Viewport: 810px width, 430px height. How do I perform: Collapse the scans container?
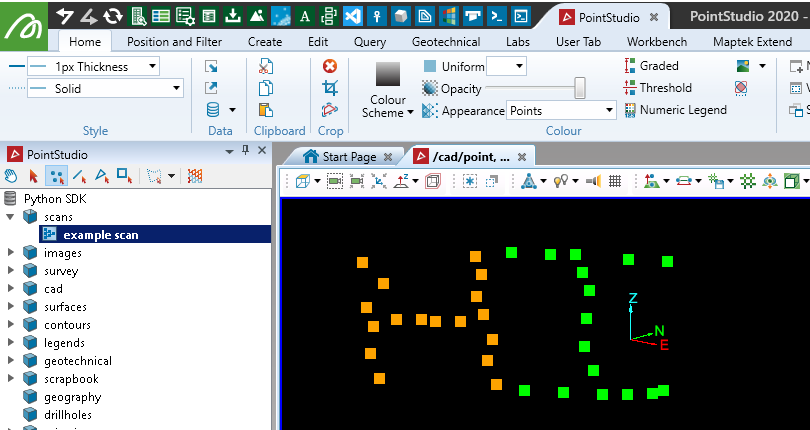(10, 217)
